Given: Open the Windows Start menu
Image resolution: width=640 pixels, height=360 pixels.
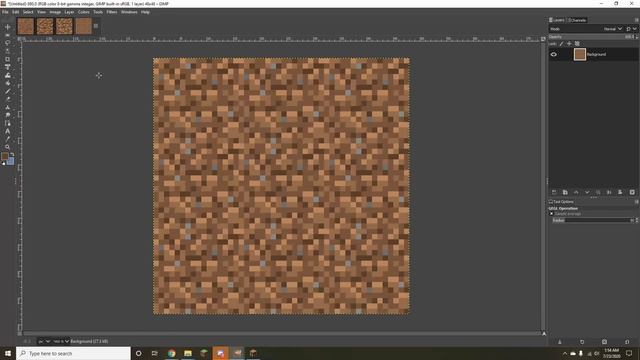Looking at the screenshot, I should (x=8, y=353).
